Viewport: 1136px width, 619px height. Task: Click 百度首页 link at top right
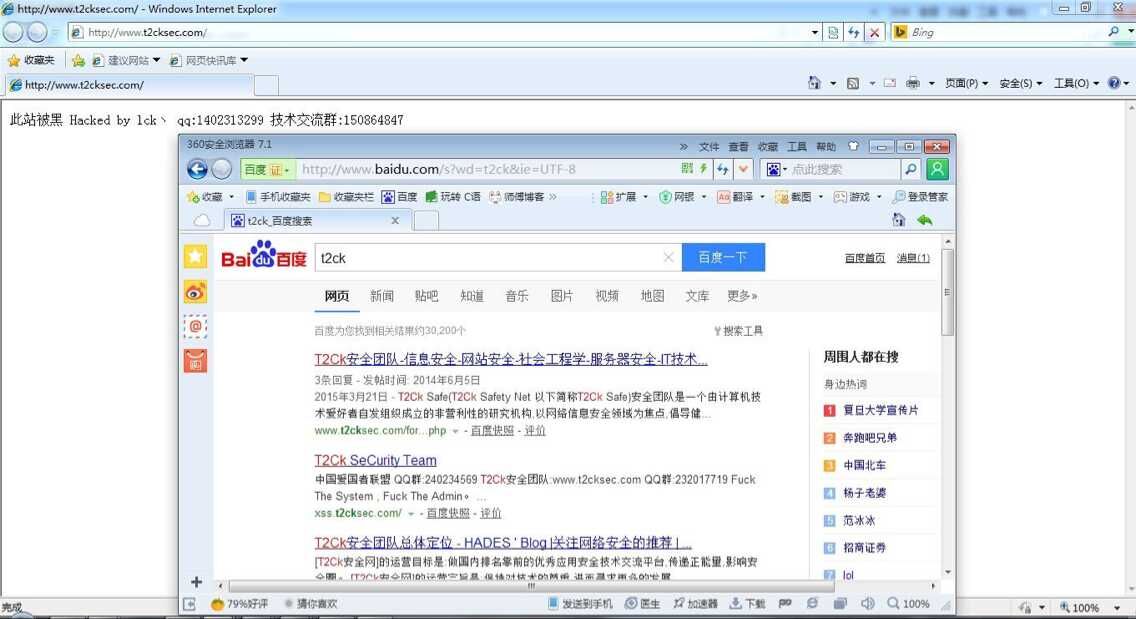coord(864,258)
